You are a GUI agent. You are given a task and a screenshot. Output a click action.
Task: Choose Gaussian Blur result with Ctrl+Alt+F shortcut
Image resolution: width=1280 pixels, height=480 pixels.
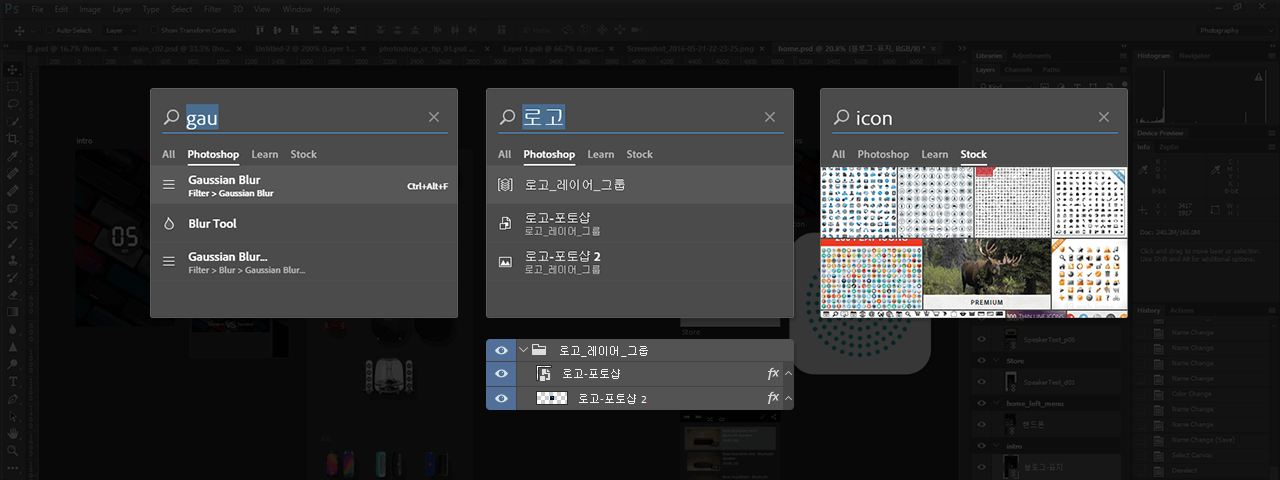304,186
